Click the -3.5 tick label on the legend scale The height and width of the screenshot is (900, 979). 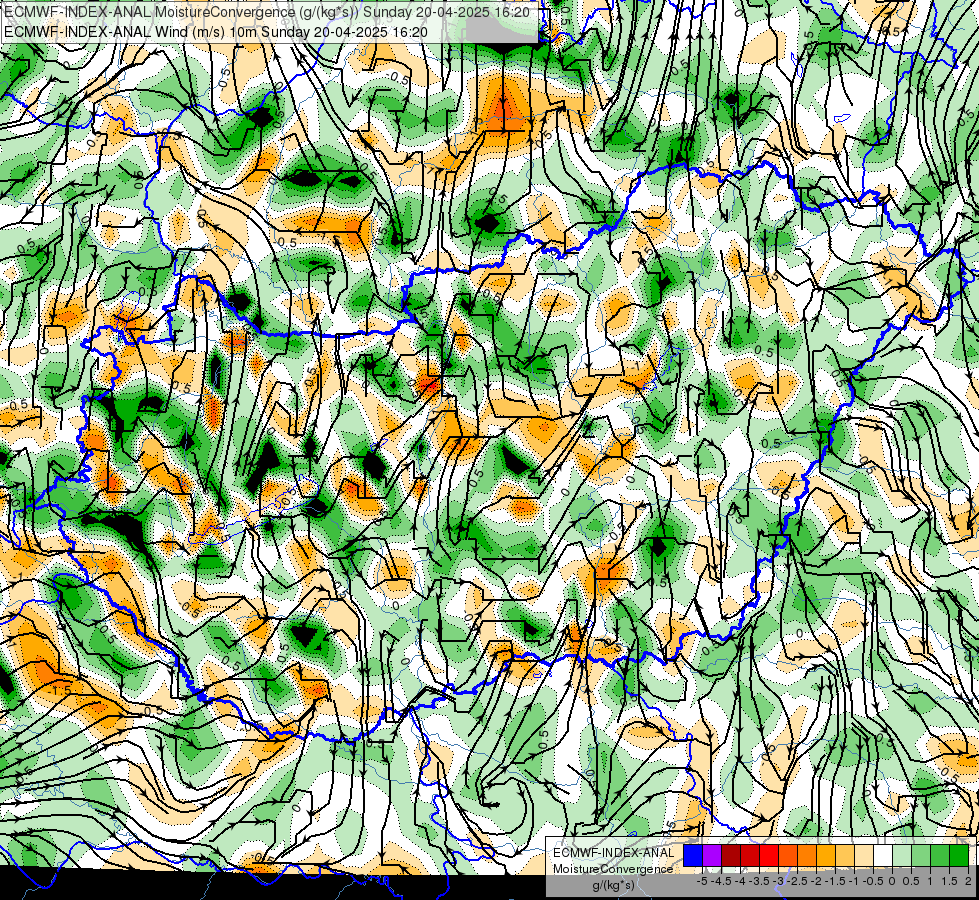[759, 881]
